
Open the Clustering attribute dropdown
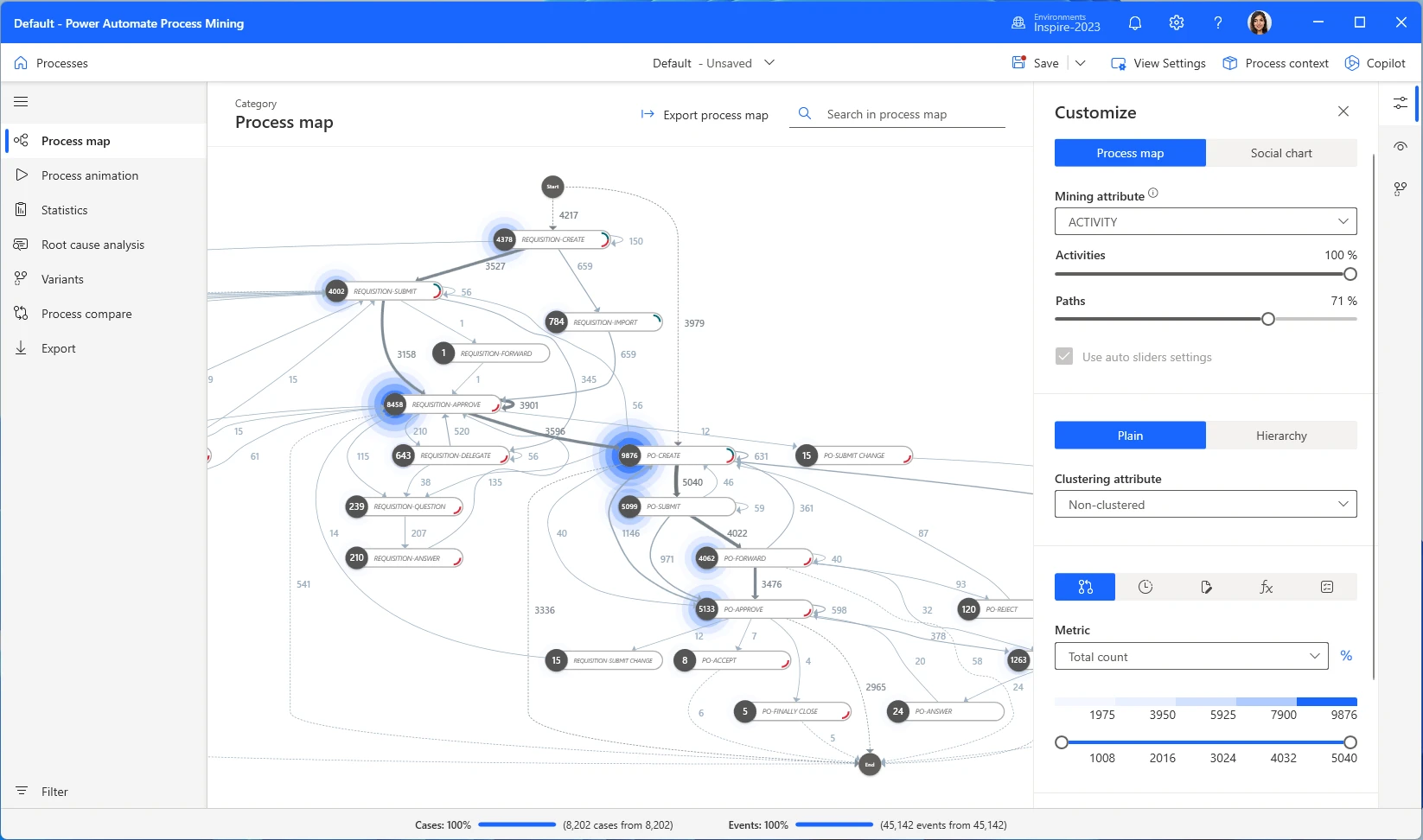[x=1204, y=504]
